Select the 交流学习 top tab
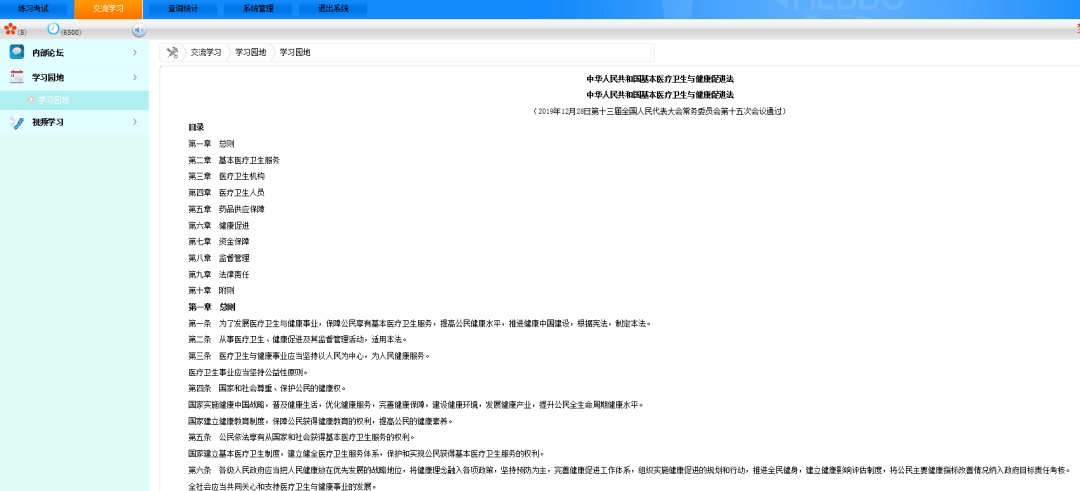 click(108, 9)
